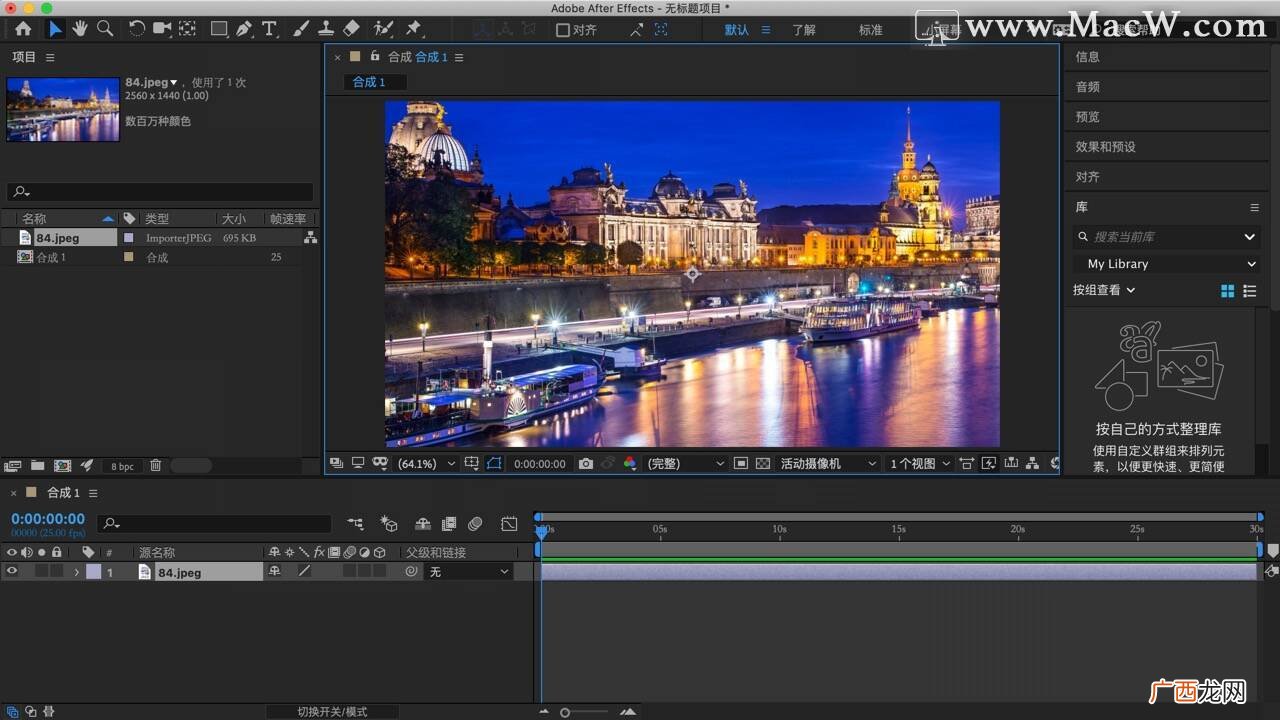The height and width of the screenshot is (720, 1280).
Task: Create new folder in Project panel
Action: (37, 465)
